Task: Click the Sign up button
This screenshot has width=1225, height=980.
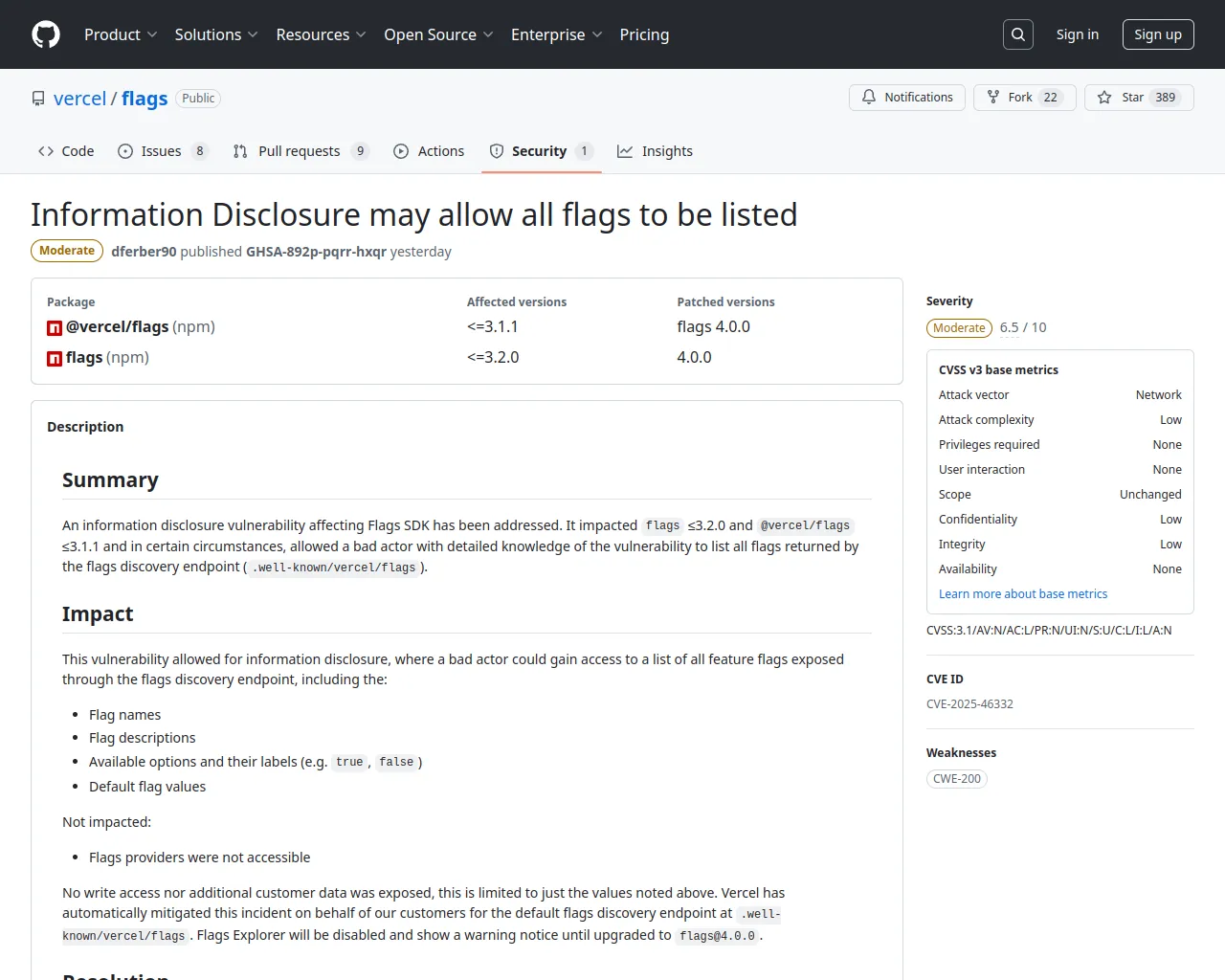Action: (x=1158, y=34)
